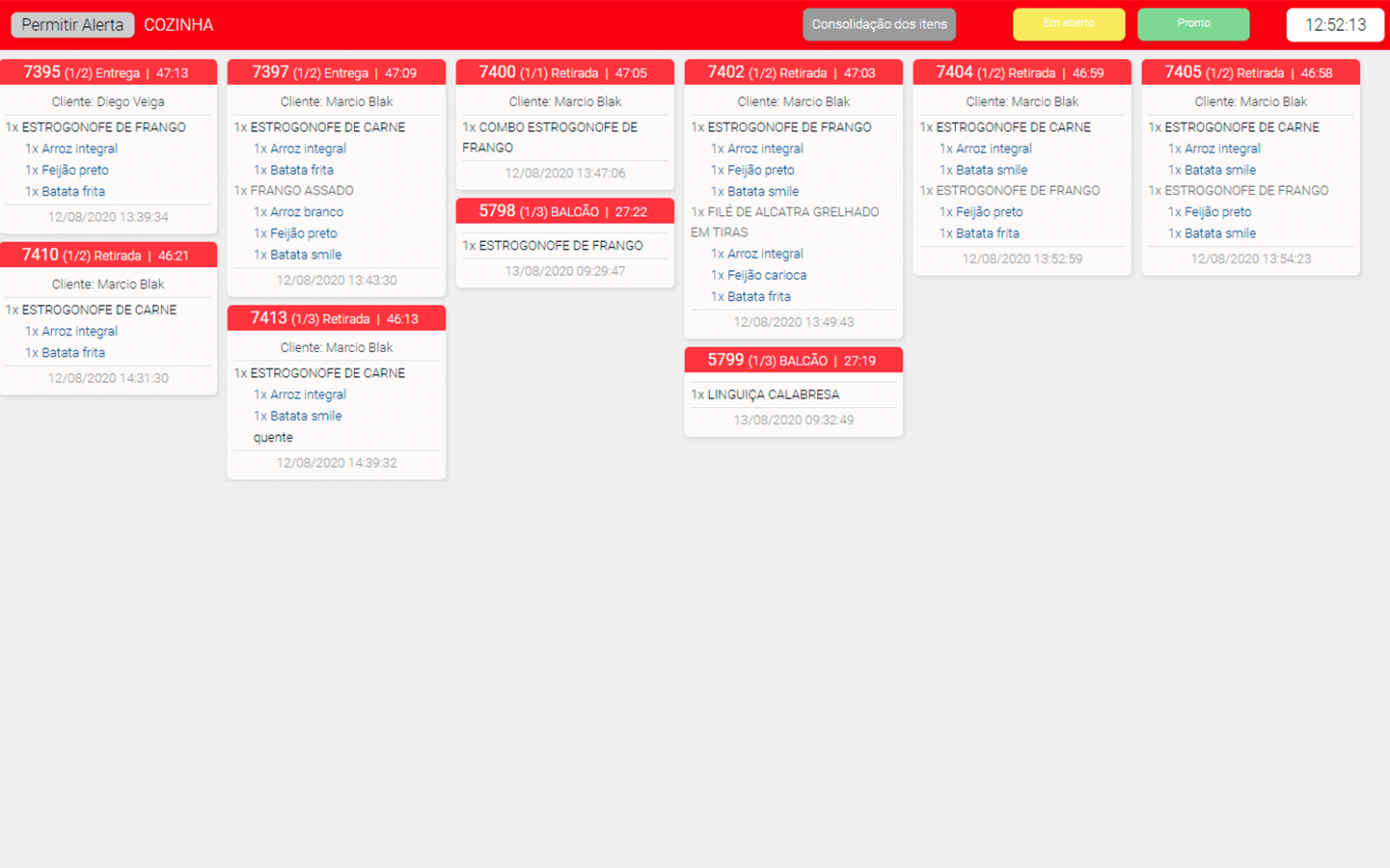Viewport: 1390px width, 868px height.
Task: Select order 7395 Entrega header
Action: 108,72
